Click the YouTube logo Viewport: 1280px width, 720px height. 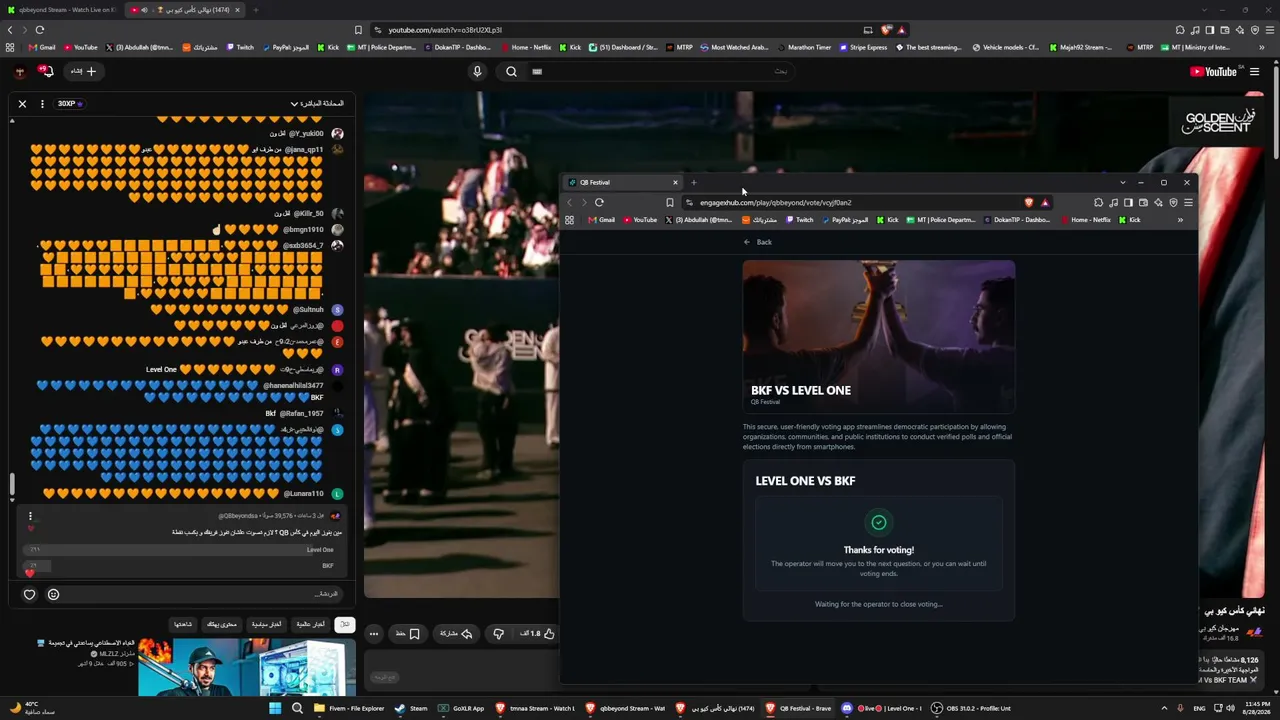coord(1213,71)
